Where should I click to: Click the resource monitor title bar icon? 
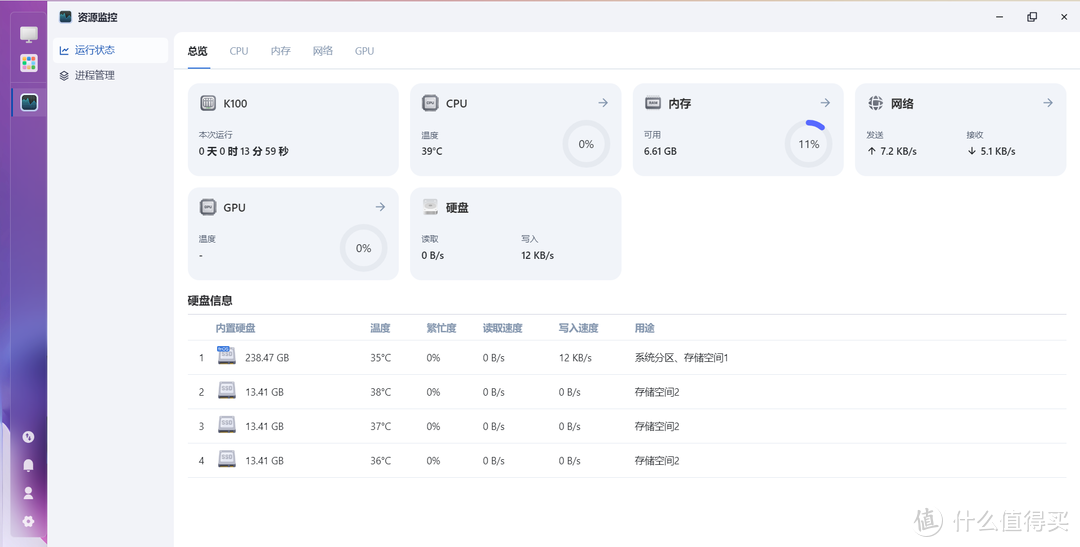[65, 17]
